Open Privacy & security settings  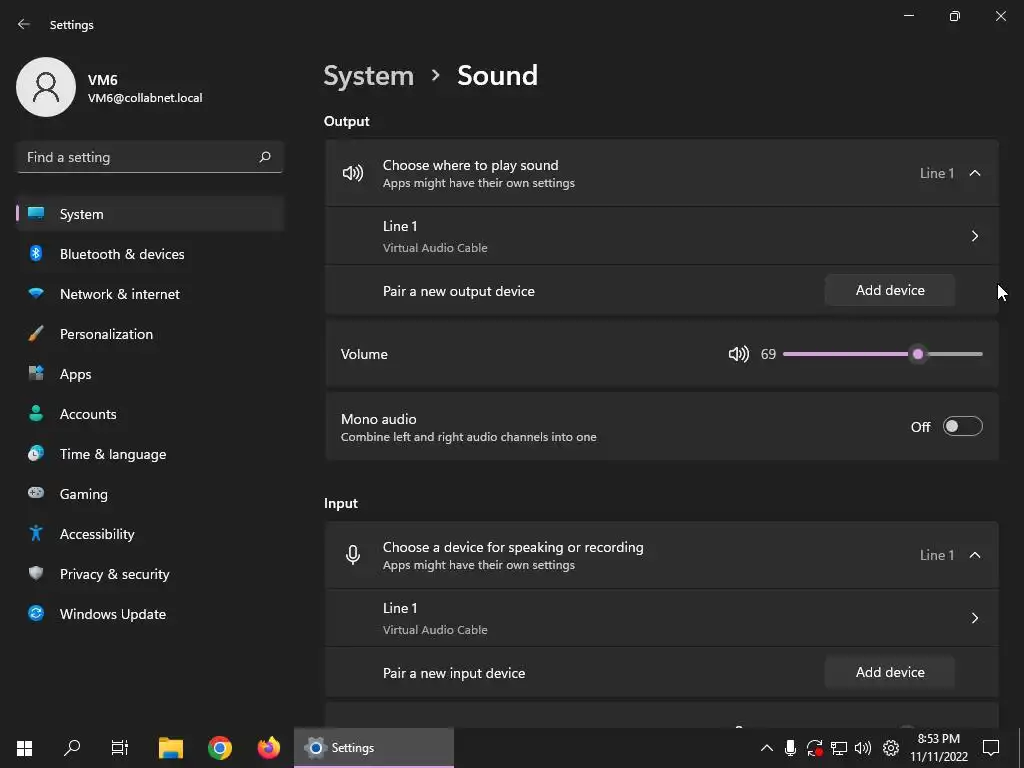[x=150, y=574]
